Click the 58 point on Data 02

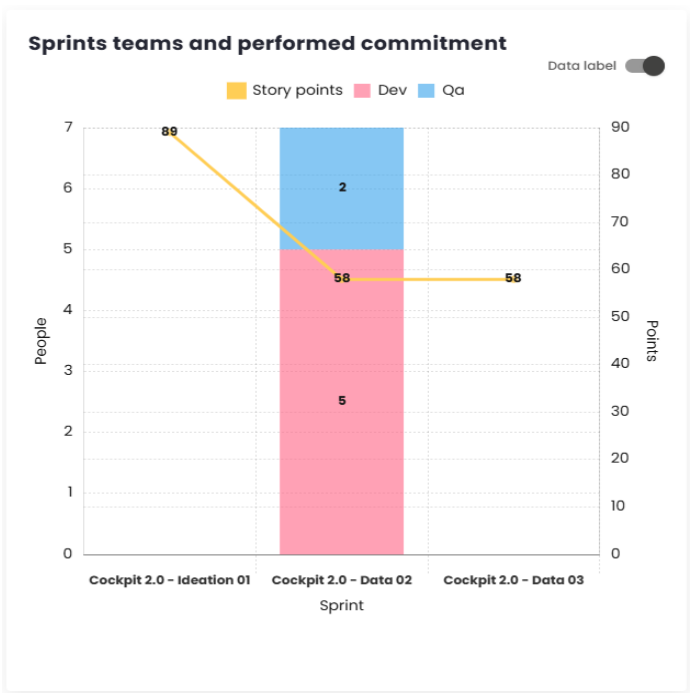pyautogui.click(x=342, y=278)
